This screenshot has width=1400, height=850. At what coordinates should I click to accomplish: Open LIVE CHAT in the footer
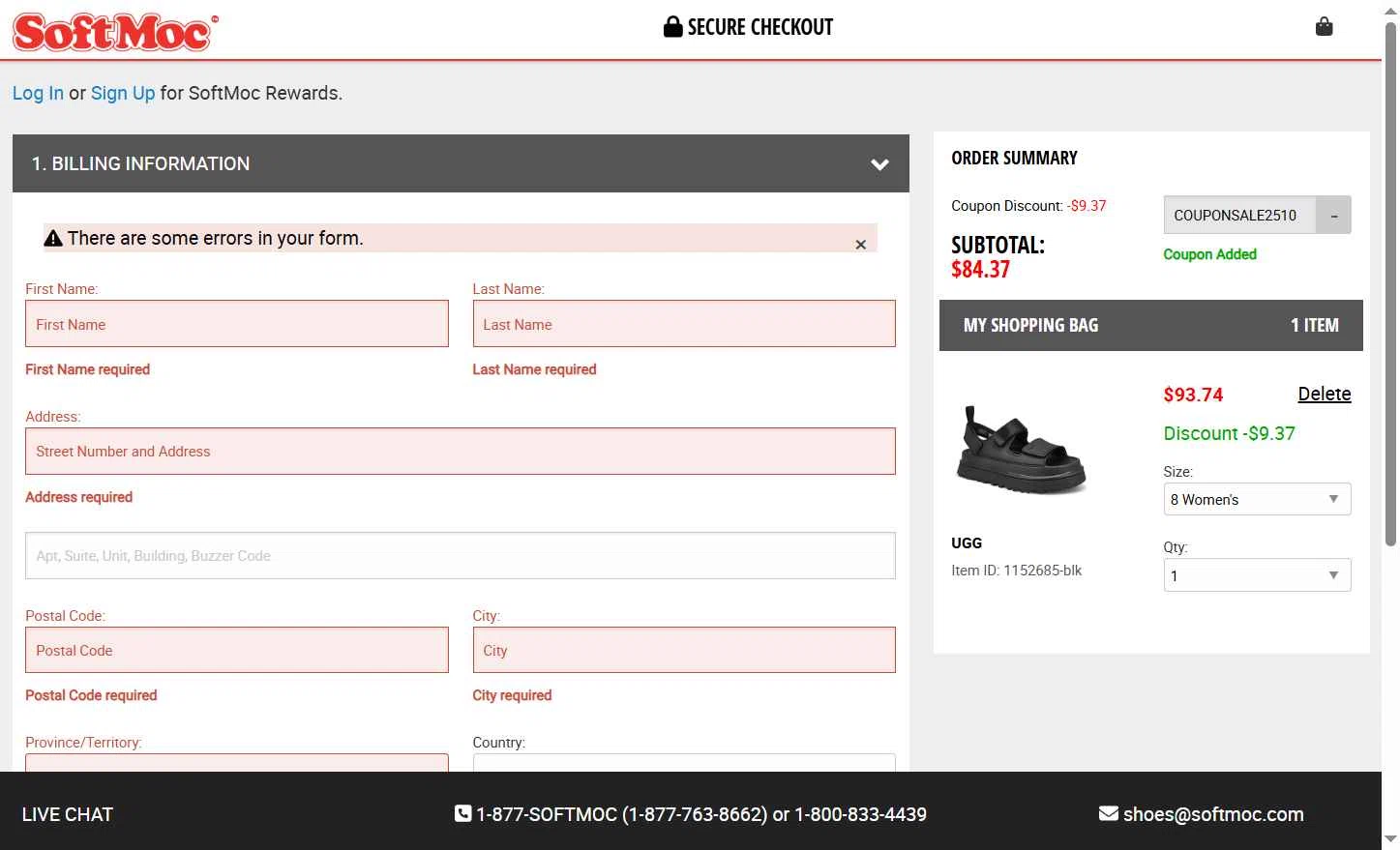tap(68, 814)
